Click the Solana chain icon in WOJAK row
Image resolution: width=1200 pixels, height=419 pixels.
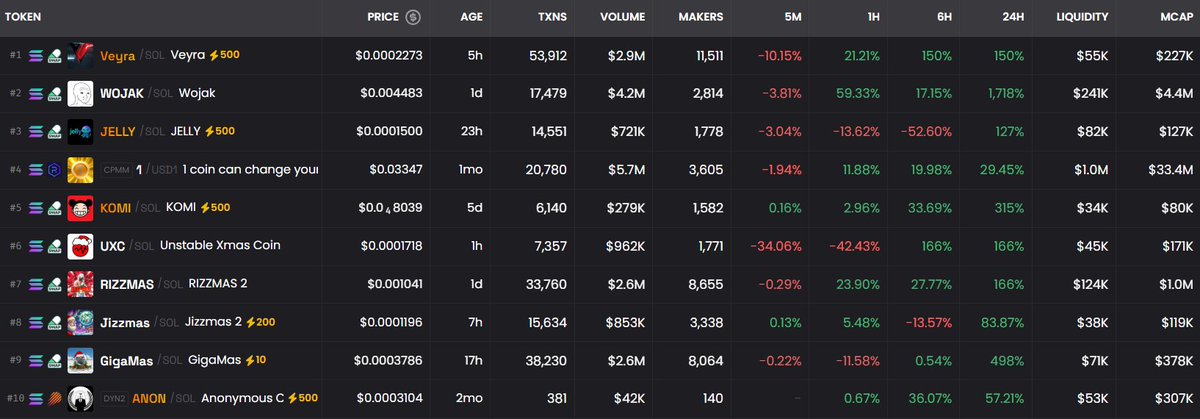pos(36,93)
